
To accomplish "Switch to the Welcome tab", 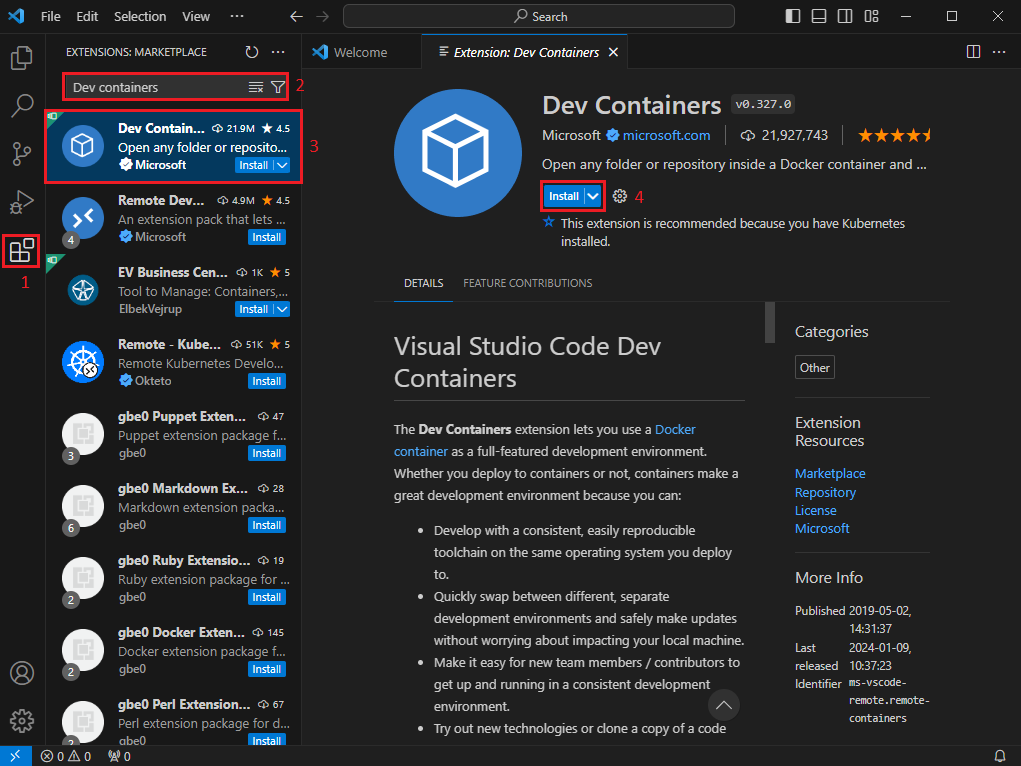I will [x=359, y=52].
